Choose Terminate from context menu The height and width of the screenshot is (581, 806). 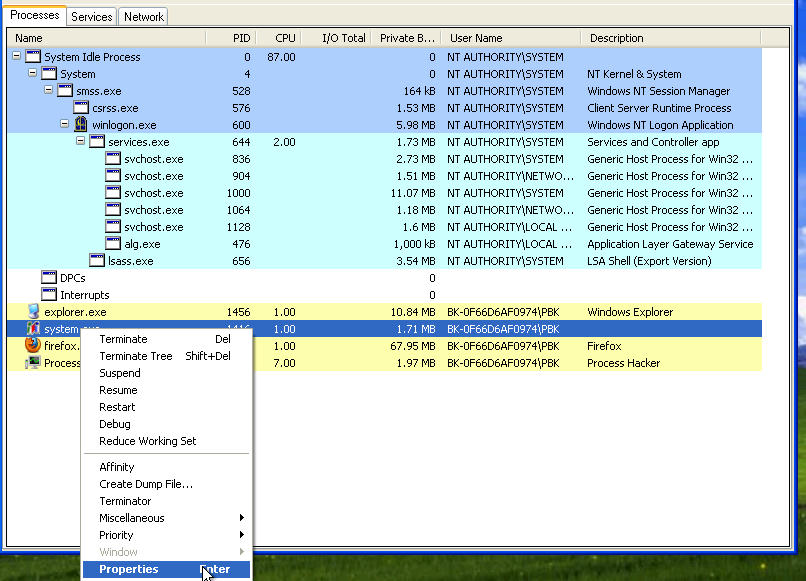point(166,339)
